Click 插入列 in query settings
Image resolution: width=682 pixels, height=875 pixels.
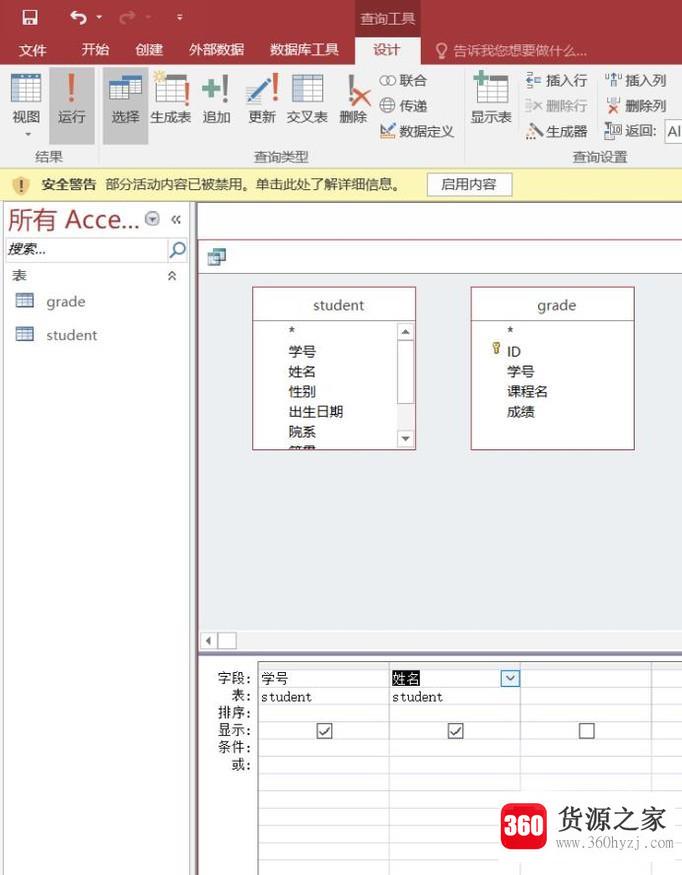click(x=636, y=80)
